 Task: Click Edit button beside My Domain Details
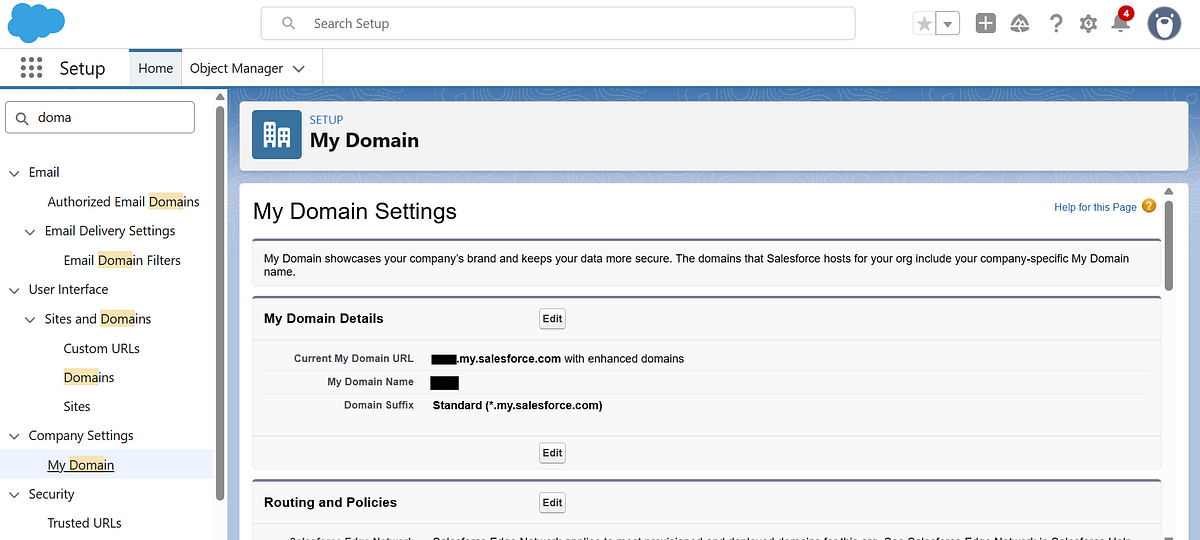click(x=552, y=318)
